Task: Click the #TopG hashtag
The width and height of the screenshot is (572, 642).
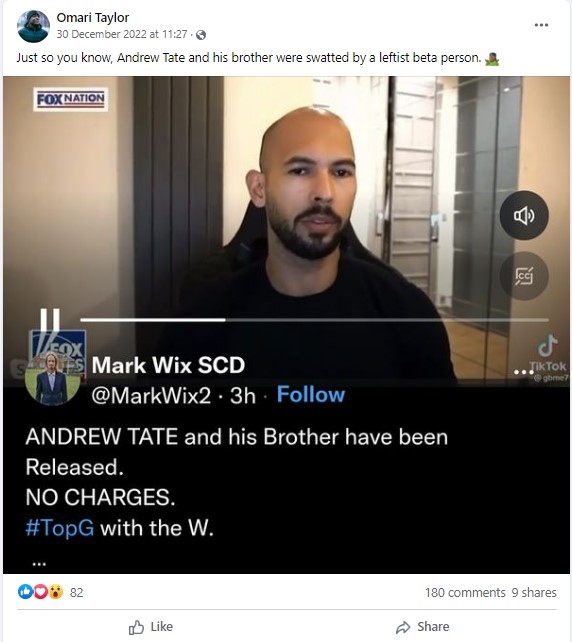Action: click(60, 528)
